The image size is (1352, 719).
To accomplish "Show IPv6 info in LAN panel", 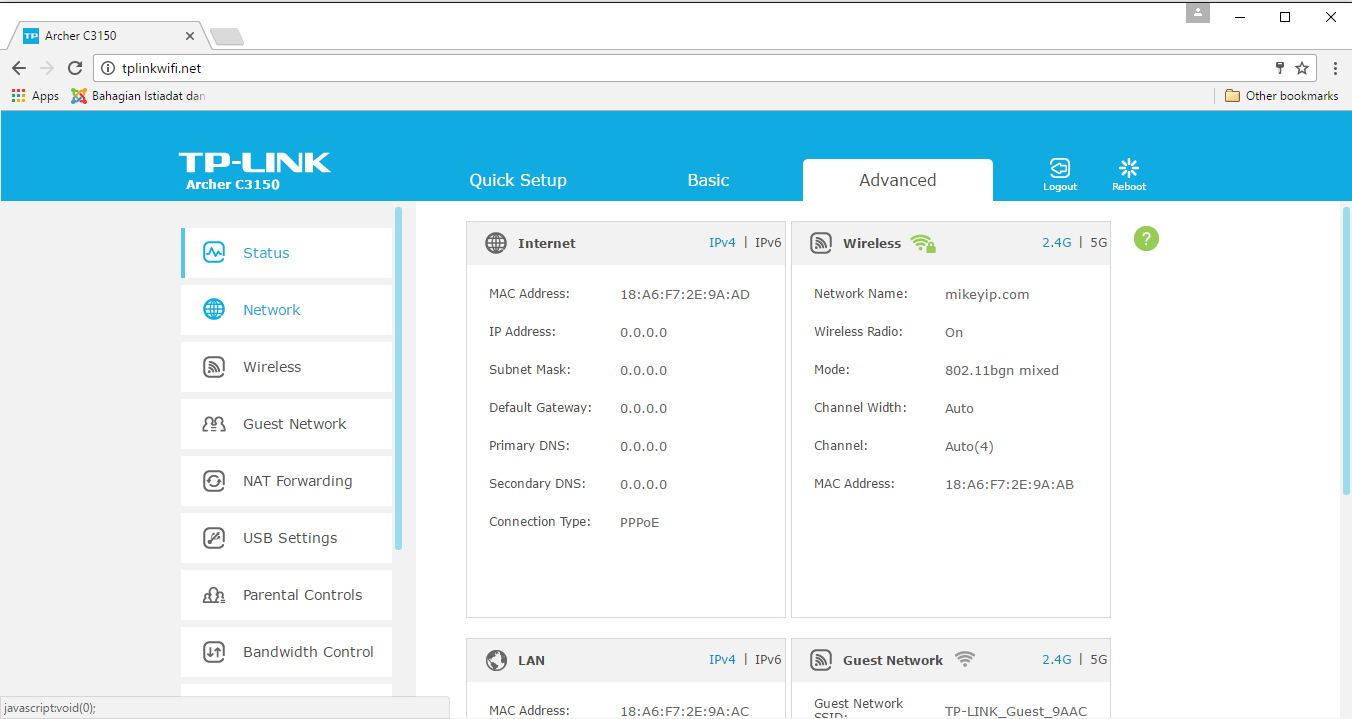I will click(768, 660).
